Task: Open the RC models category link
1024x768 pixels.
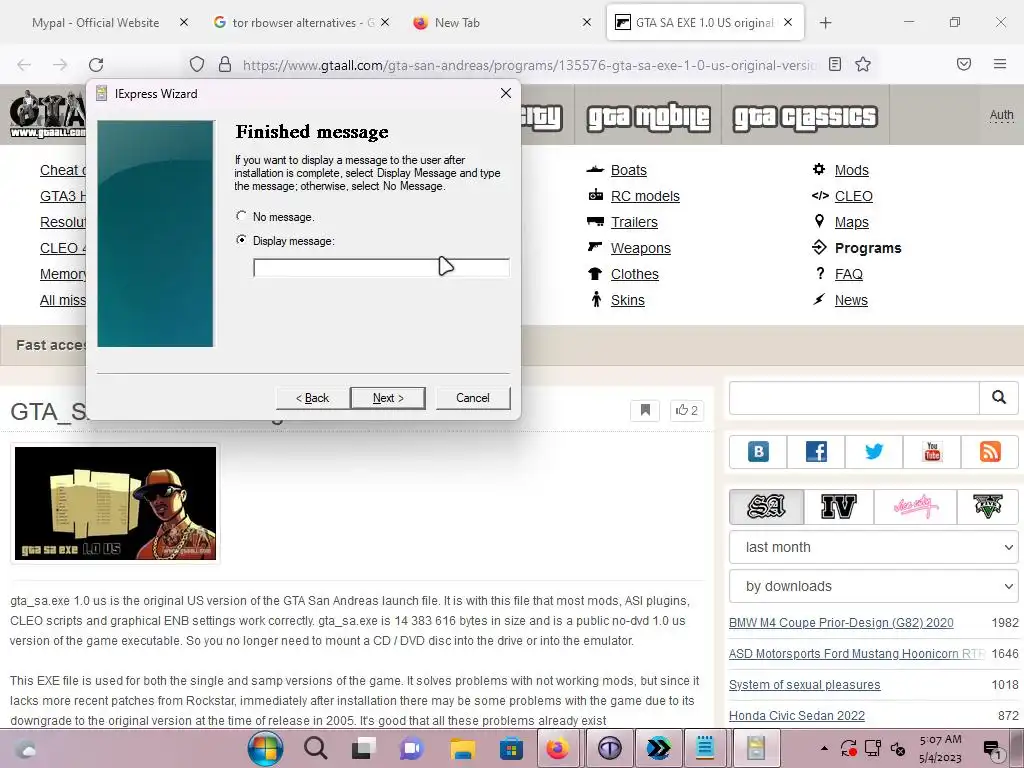Action: pos(645,196)
